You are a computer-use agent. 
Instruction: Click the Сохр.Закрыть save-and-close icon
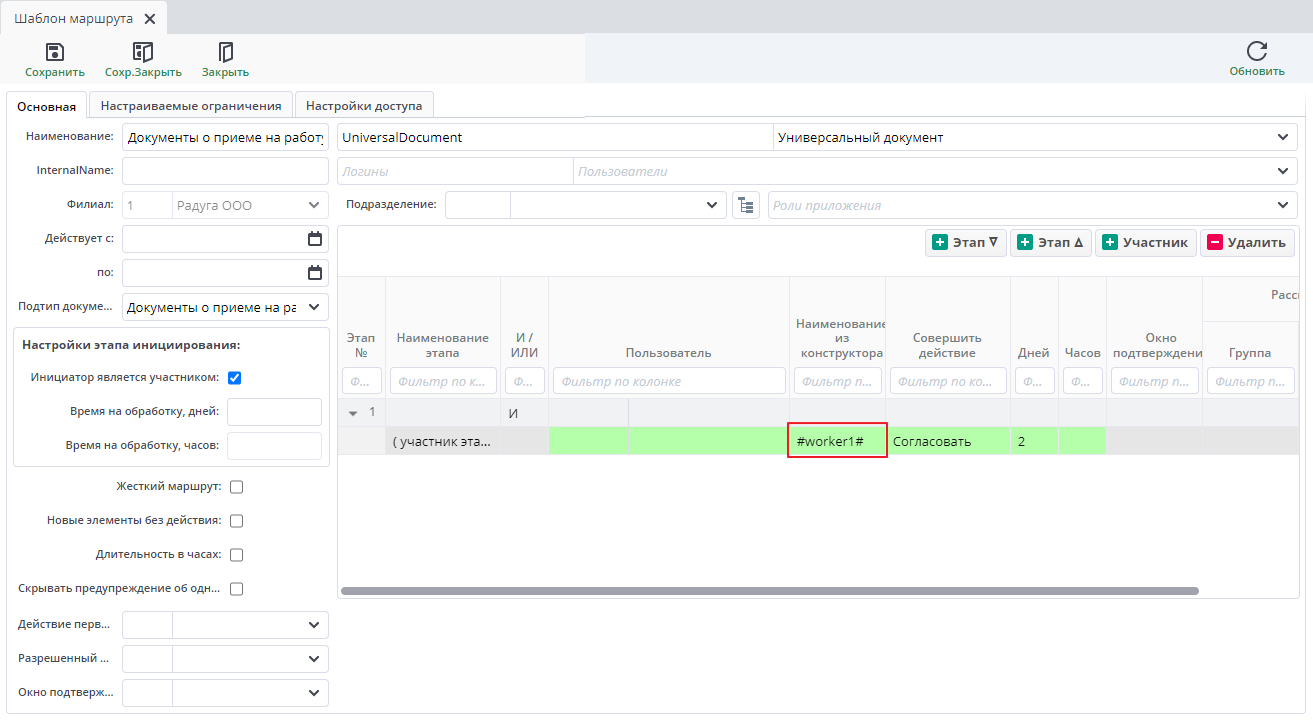[143, 53]
